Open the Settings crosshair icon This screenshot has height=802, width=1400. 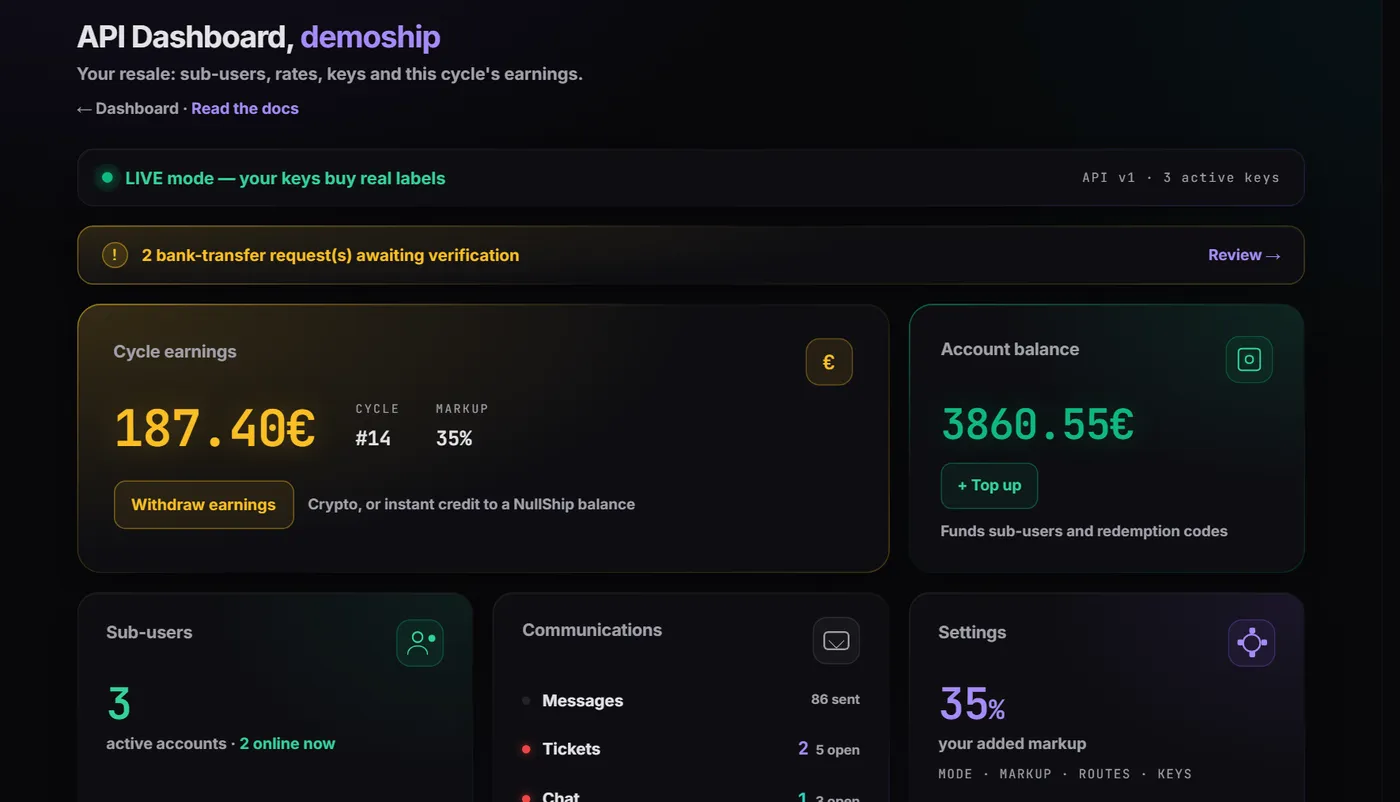click(x=1252, y=643)
